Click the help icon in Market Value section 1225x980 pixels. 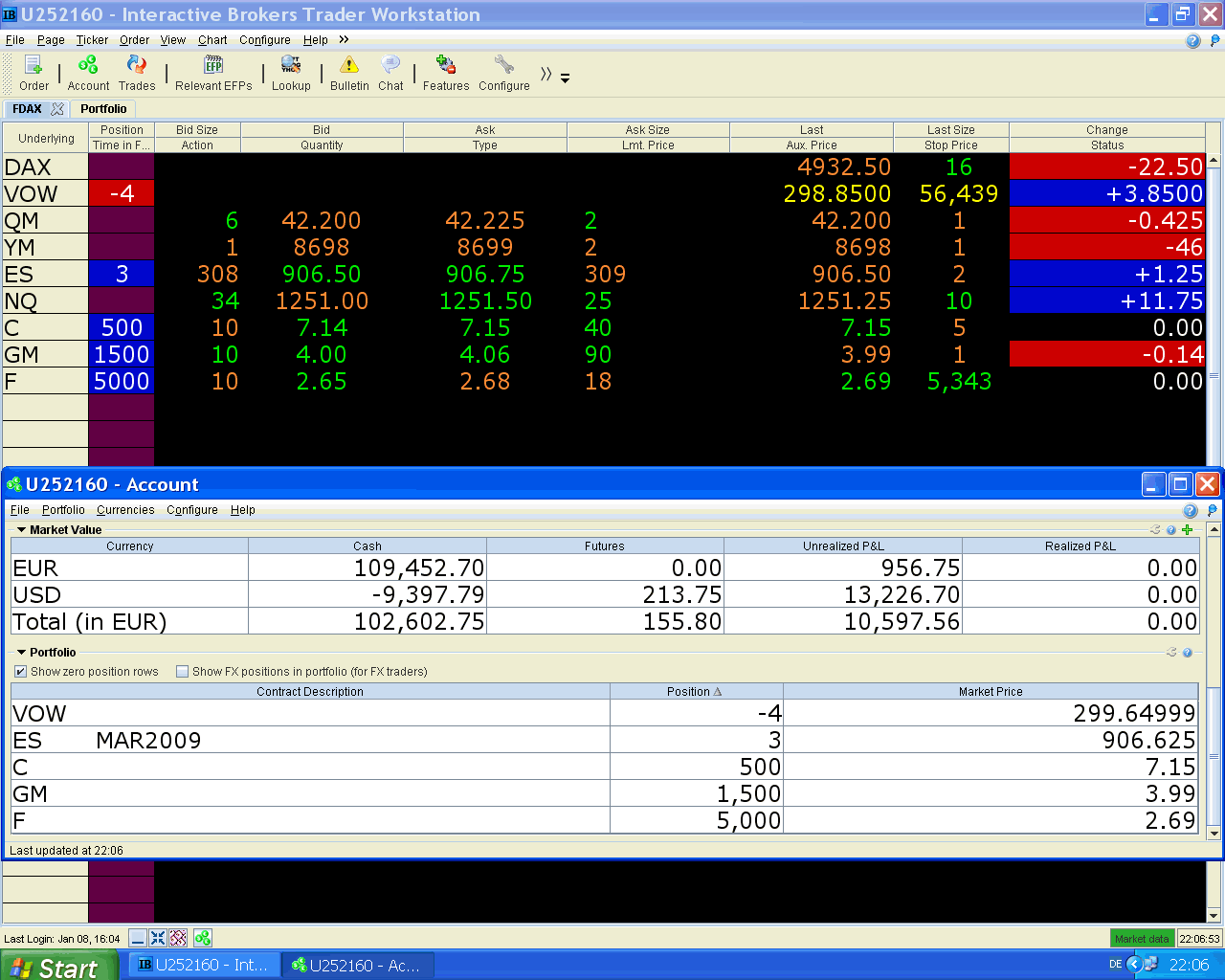pos(1171,529)
